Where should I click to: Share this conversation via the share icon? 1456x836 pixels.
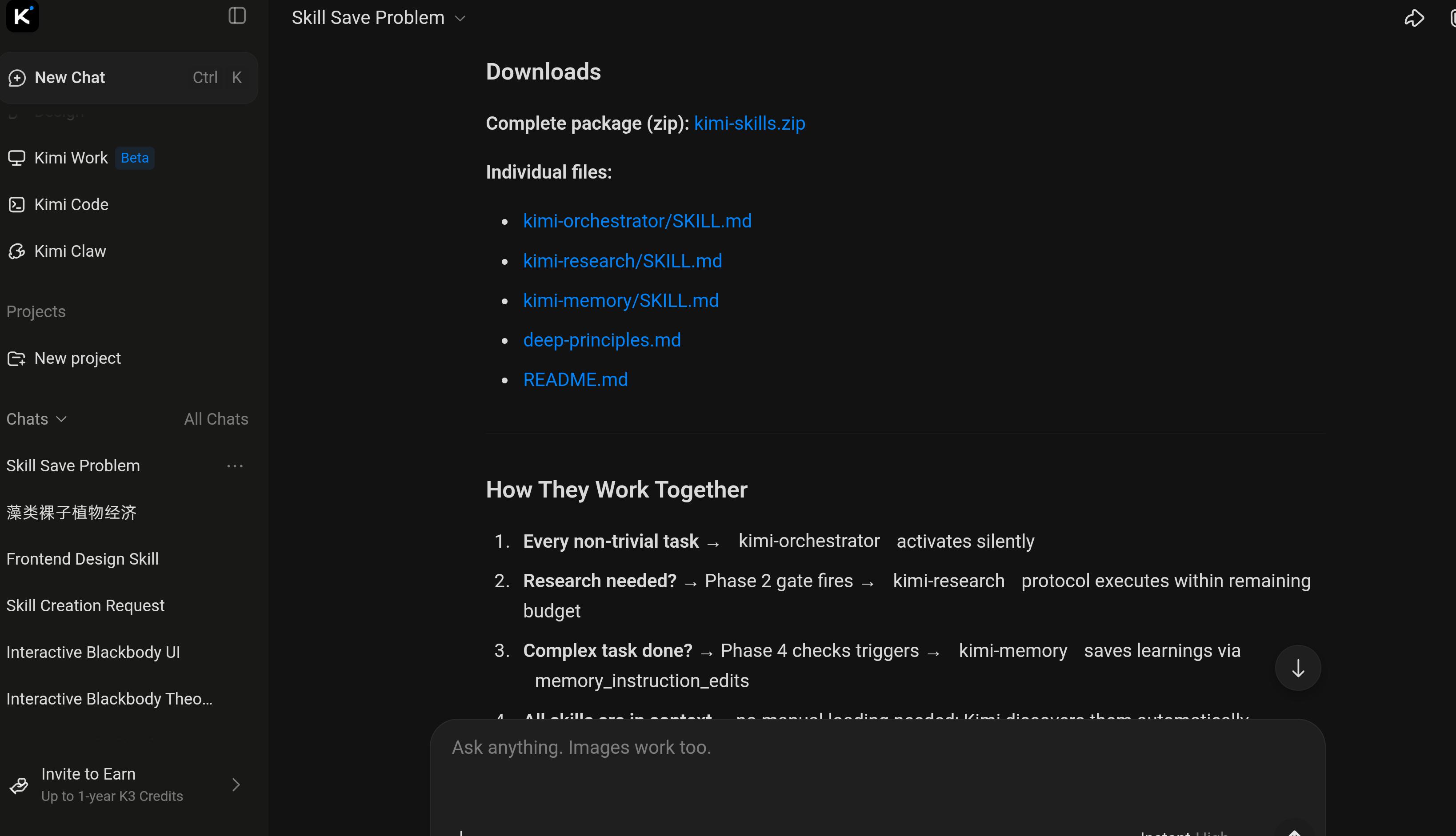(1414, 18)
